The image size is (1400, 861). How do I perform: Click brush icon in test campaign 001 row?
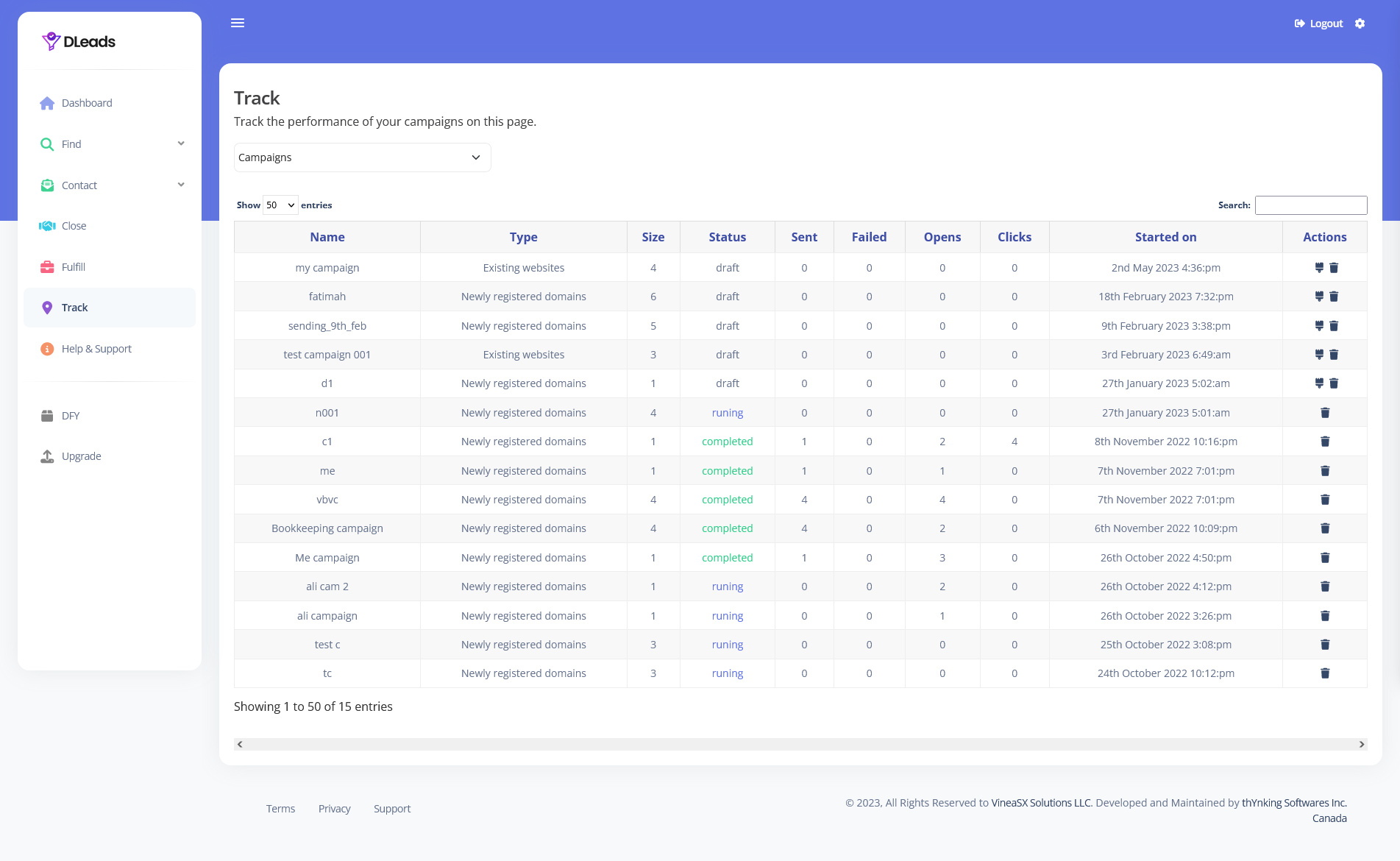pyautogui.click(x=1318, y=355)
